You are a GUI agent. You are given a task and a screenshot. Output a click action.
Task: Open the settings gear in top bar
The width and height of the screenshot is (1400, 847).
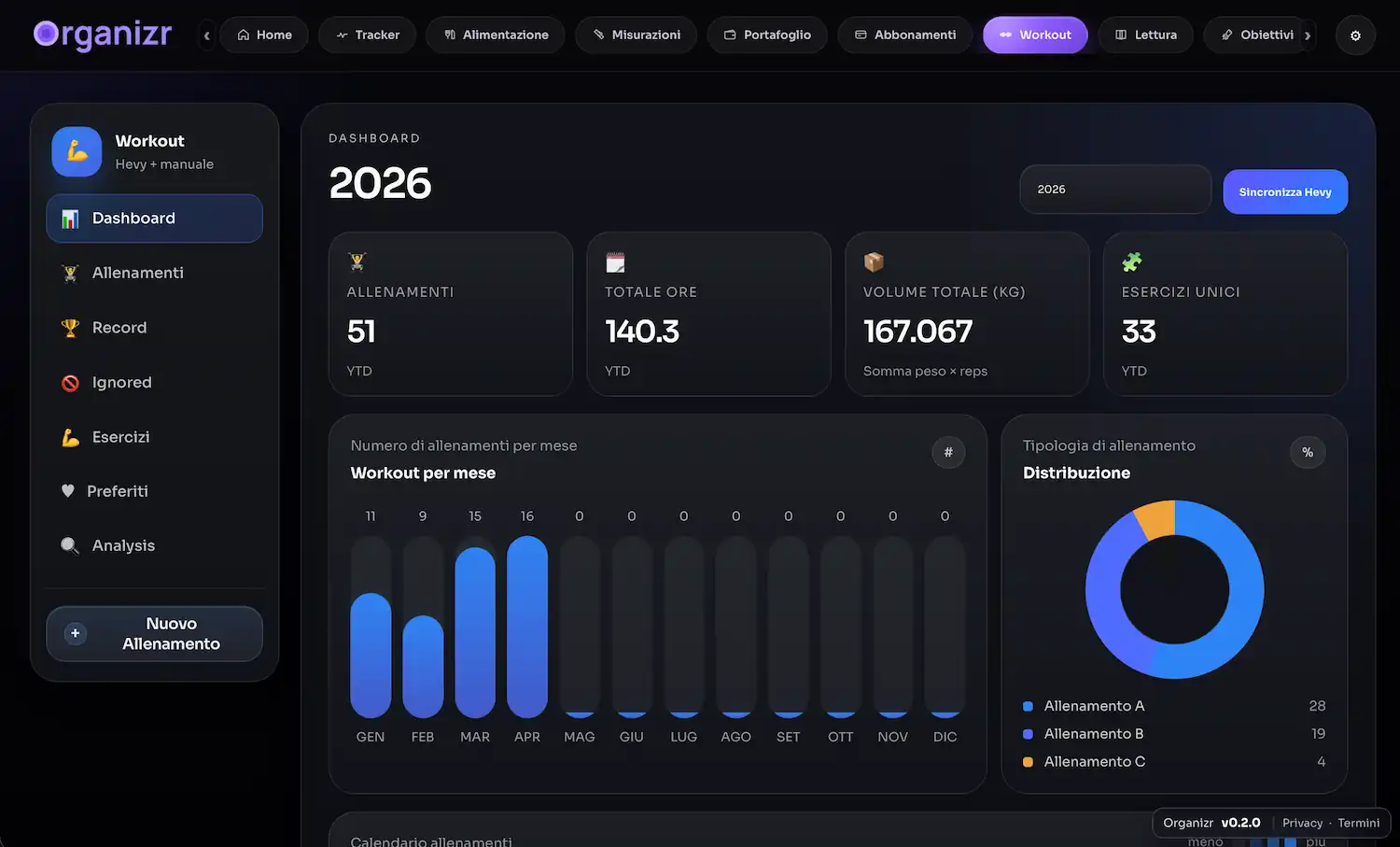click(1355, 35)
